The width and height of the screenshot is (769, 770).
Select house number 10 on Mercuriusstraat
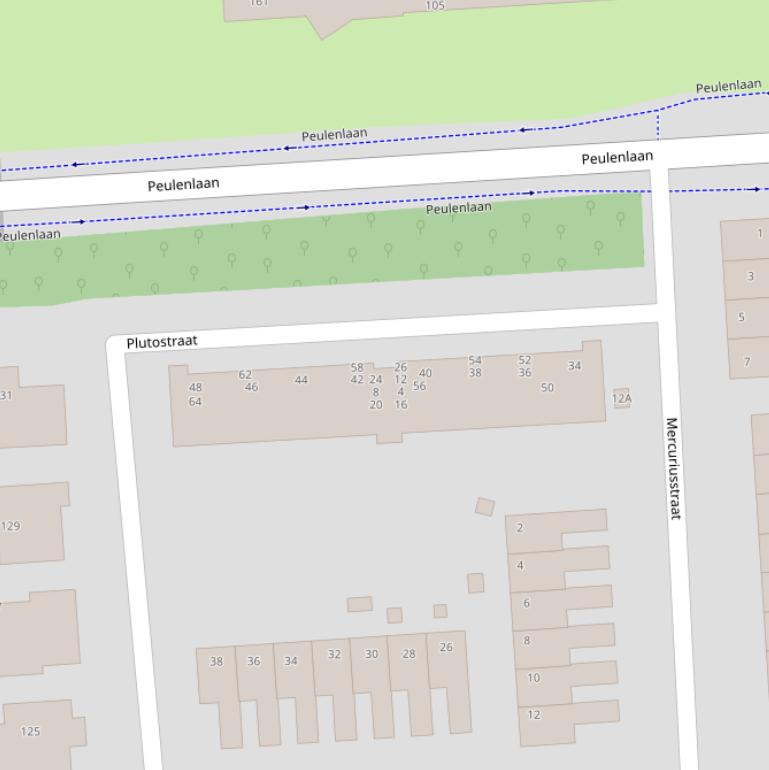tap(533, 678)
